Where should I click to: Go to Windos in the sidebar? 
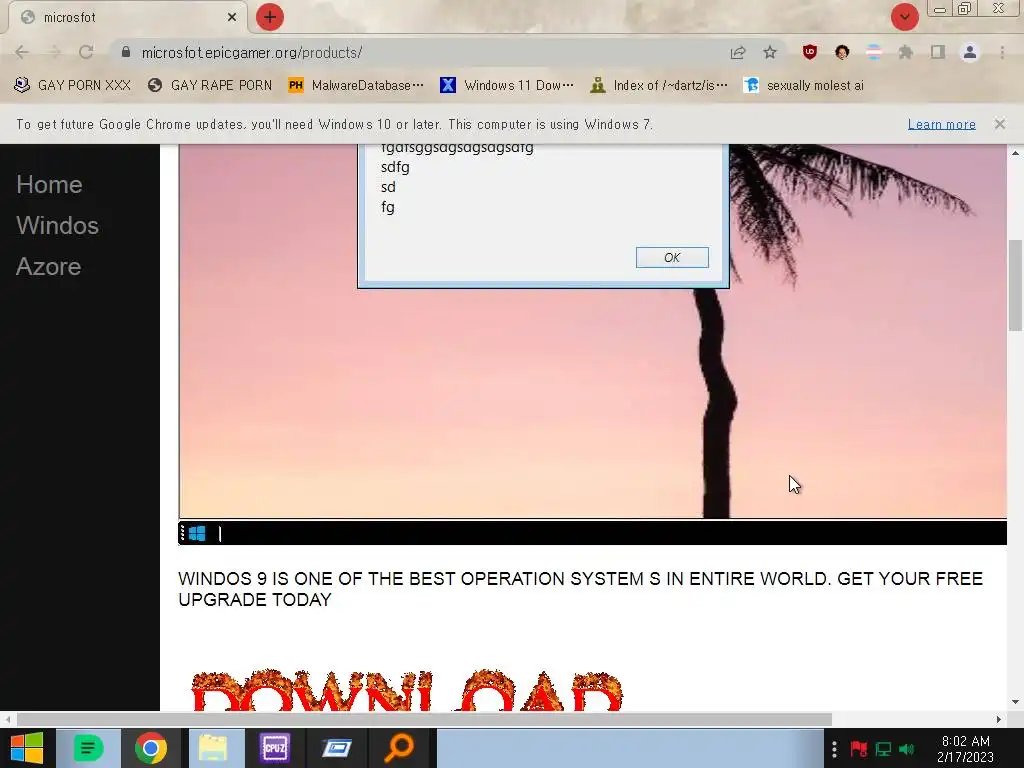(57, 225)
